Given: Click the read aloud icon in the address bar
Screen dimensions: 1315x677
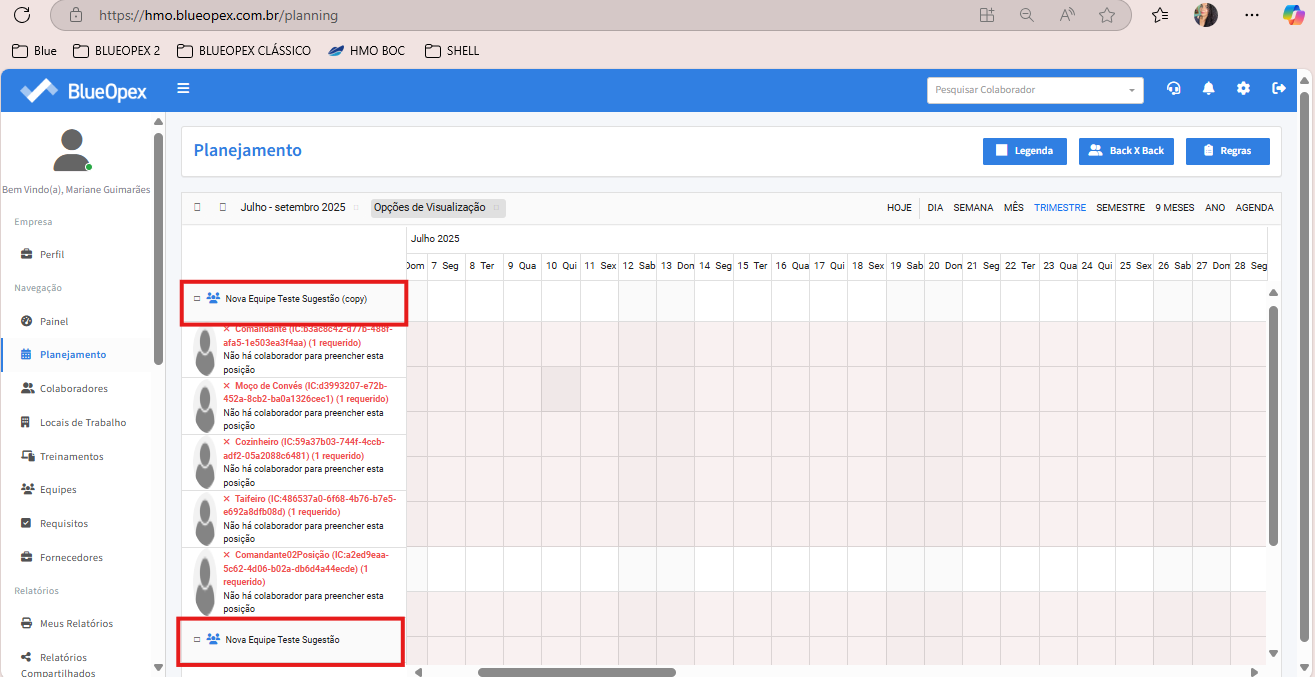Looking at the screenshot, I should 1067,15.
